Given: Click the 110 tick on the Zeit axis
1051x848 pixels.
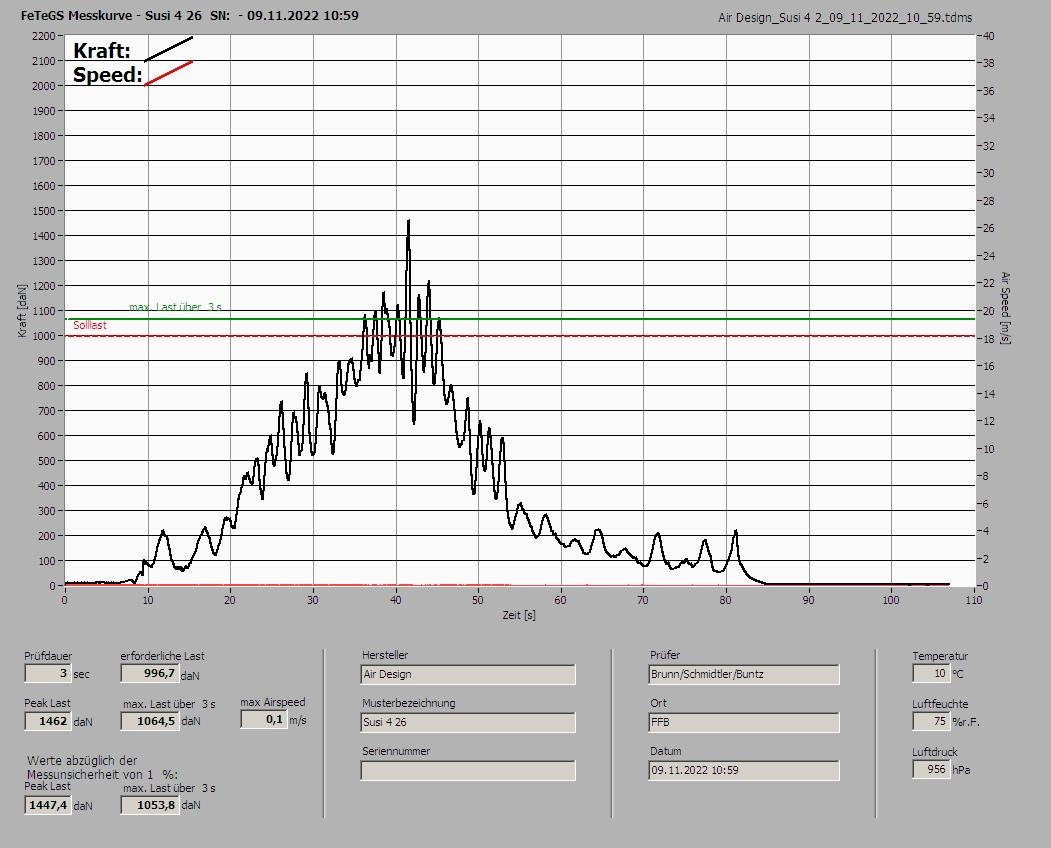Looking at the screenshot, I should click(974, 600).
